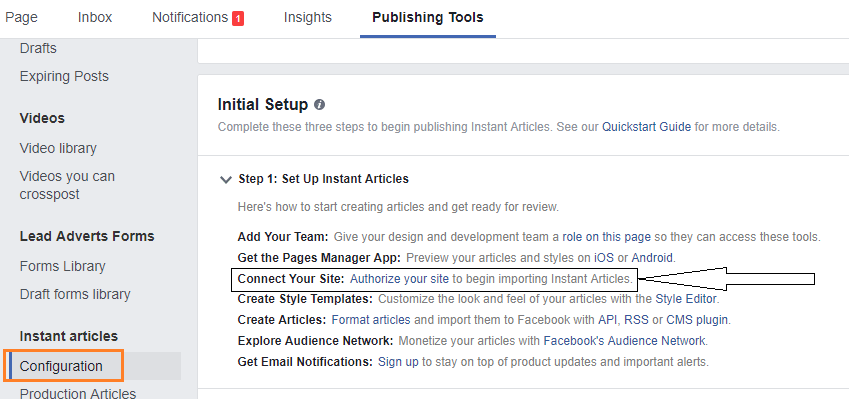Image resolution: width=849 pixels, height=399 pixels.
Task: Collapse Step 1: Set Up Instant Articles
Action: click(x=226, y=179)
